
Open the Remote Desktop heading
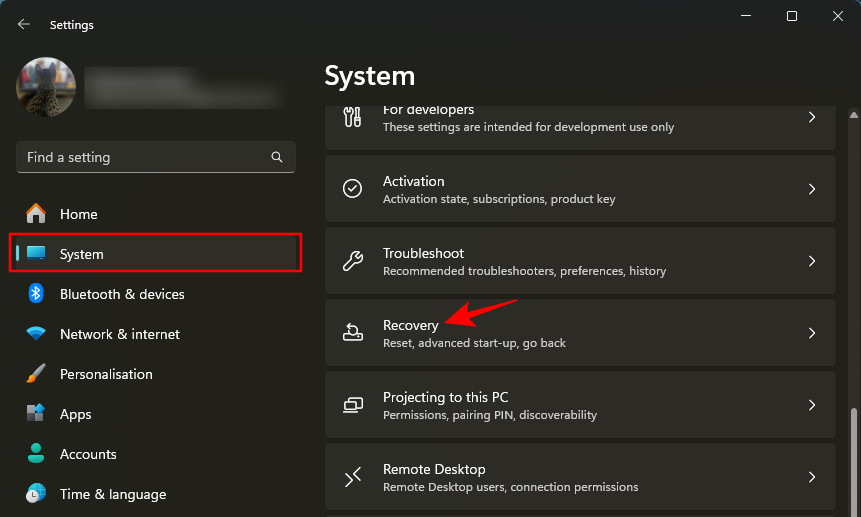(434, 469)
